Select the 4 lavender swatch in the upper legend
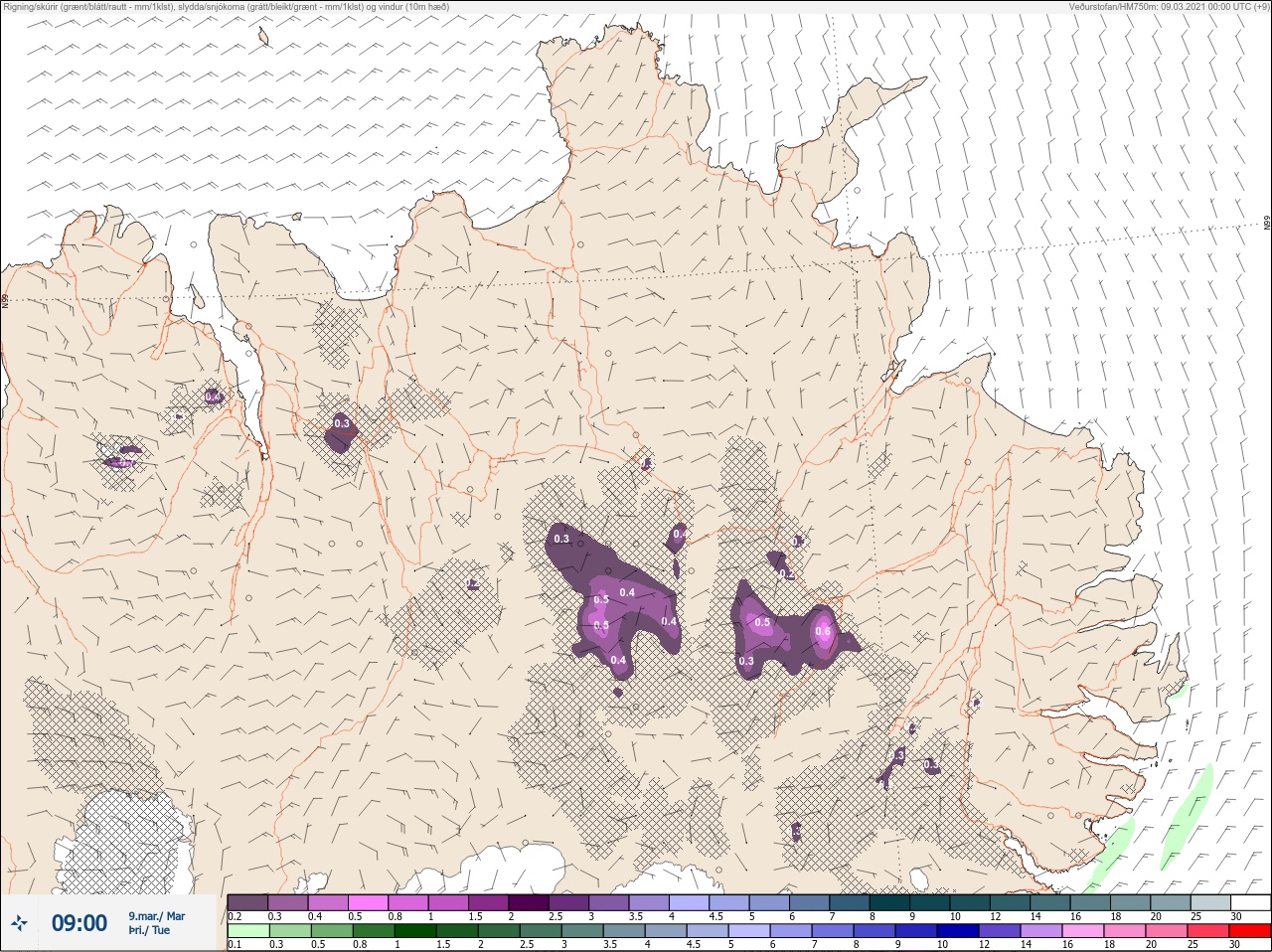 point(689,902)
